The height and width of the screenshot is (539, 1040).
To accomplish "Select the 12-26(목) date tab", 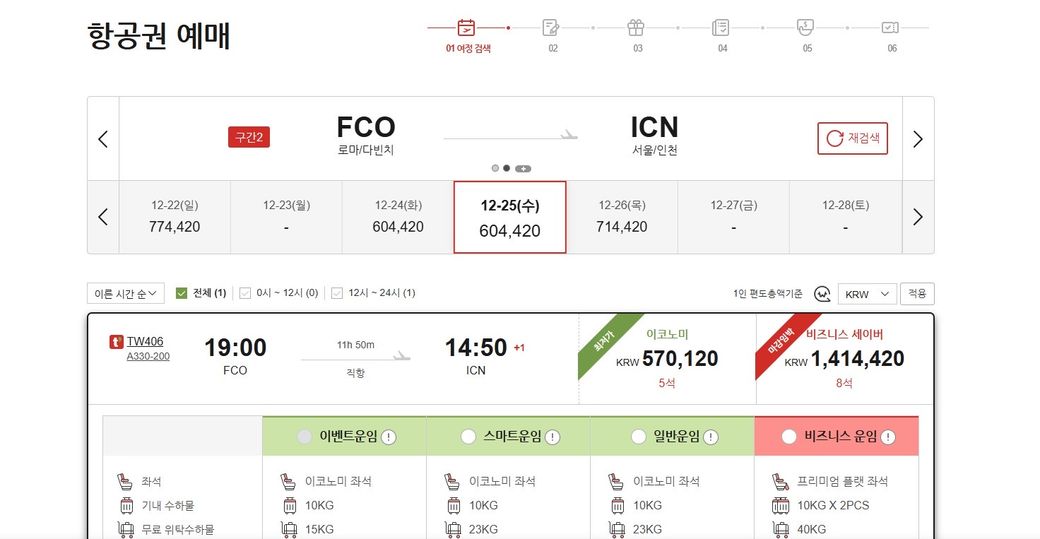I will pos(622,217).
